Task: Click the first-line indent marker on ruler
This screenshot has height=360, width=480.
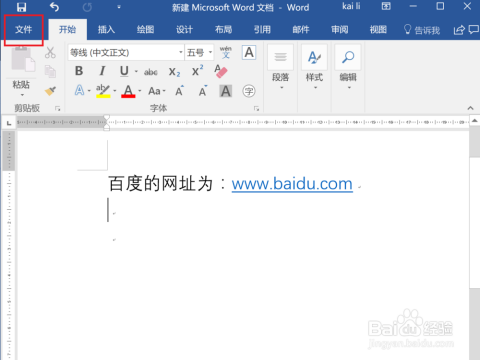Action: click(107, 118)
